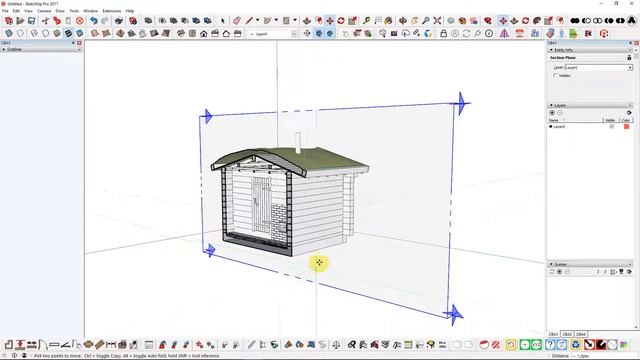Click the Model Info circled-i icon
The height and width of the screenshot is (360, 640).
pos(489,33)
